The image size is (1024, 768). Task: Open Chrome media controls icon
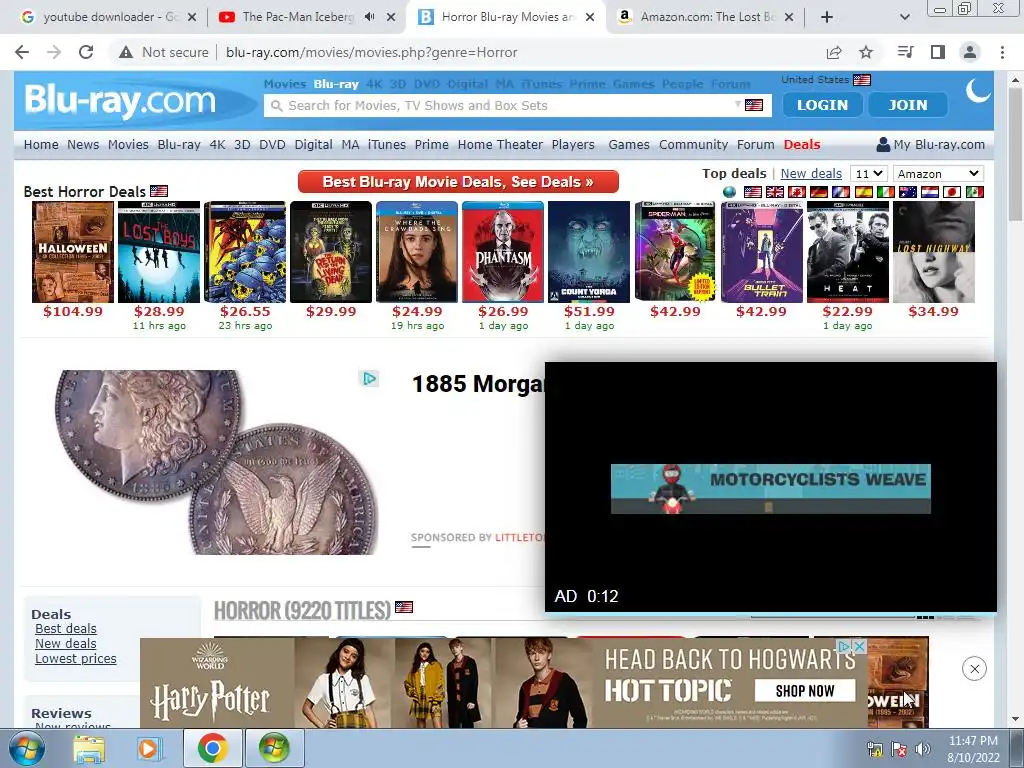tap(905, 52)
